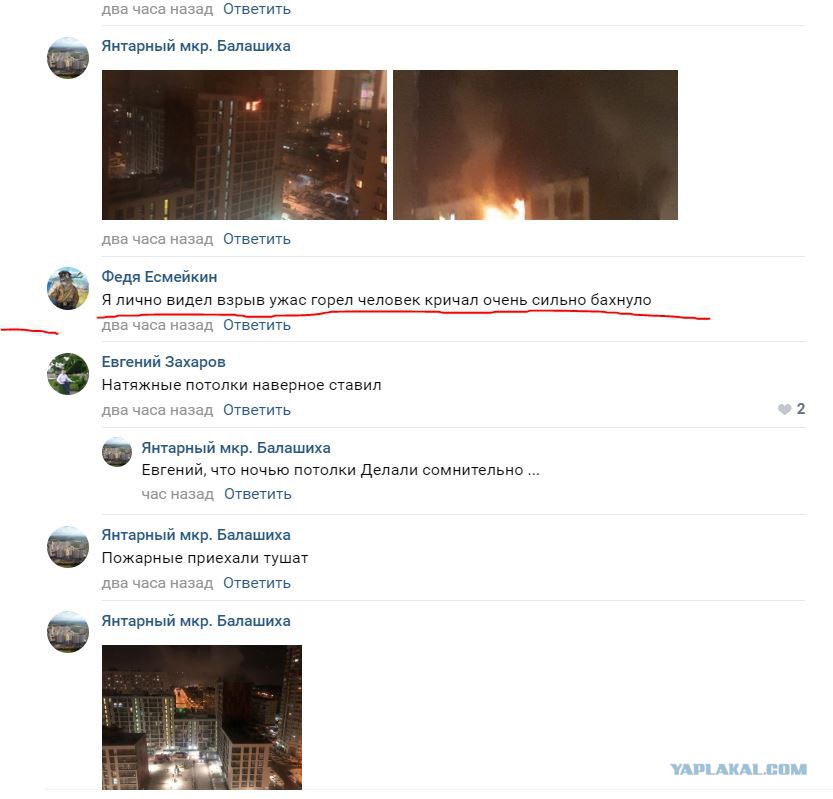833x799 pixels.
Task: Click the Янтарный мкр. avatar above the fire photos
Action: click(68, 58)
